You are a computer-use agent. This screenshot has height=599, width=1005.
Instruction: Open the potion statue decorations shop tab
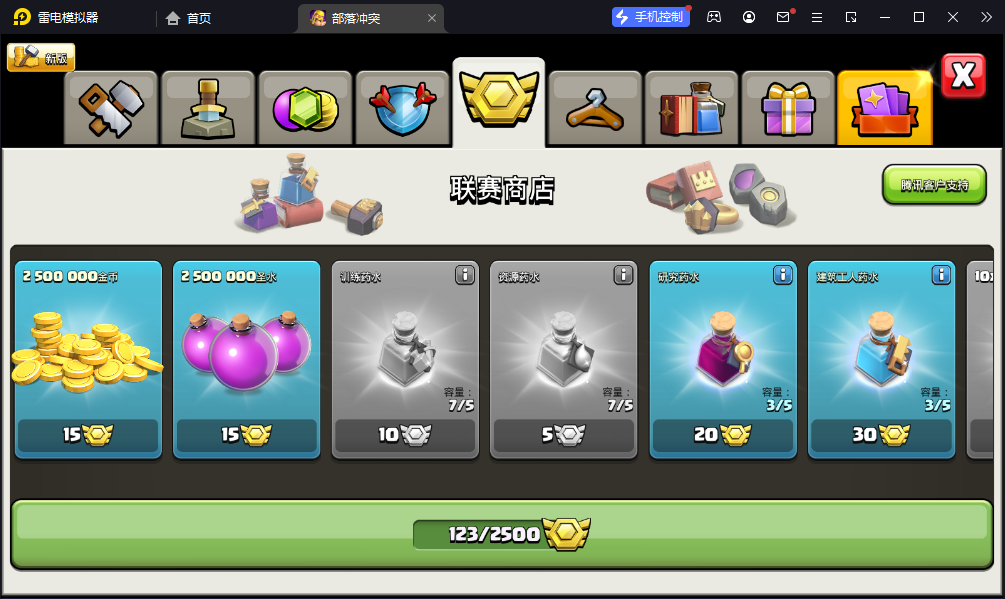point(208,108)
